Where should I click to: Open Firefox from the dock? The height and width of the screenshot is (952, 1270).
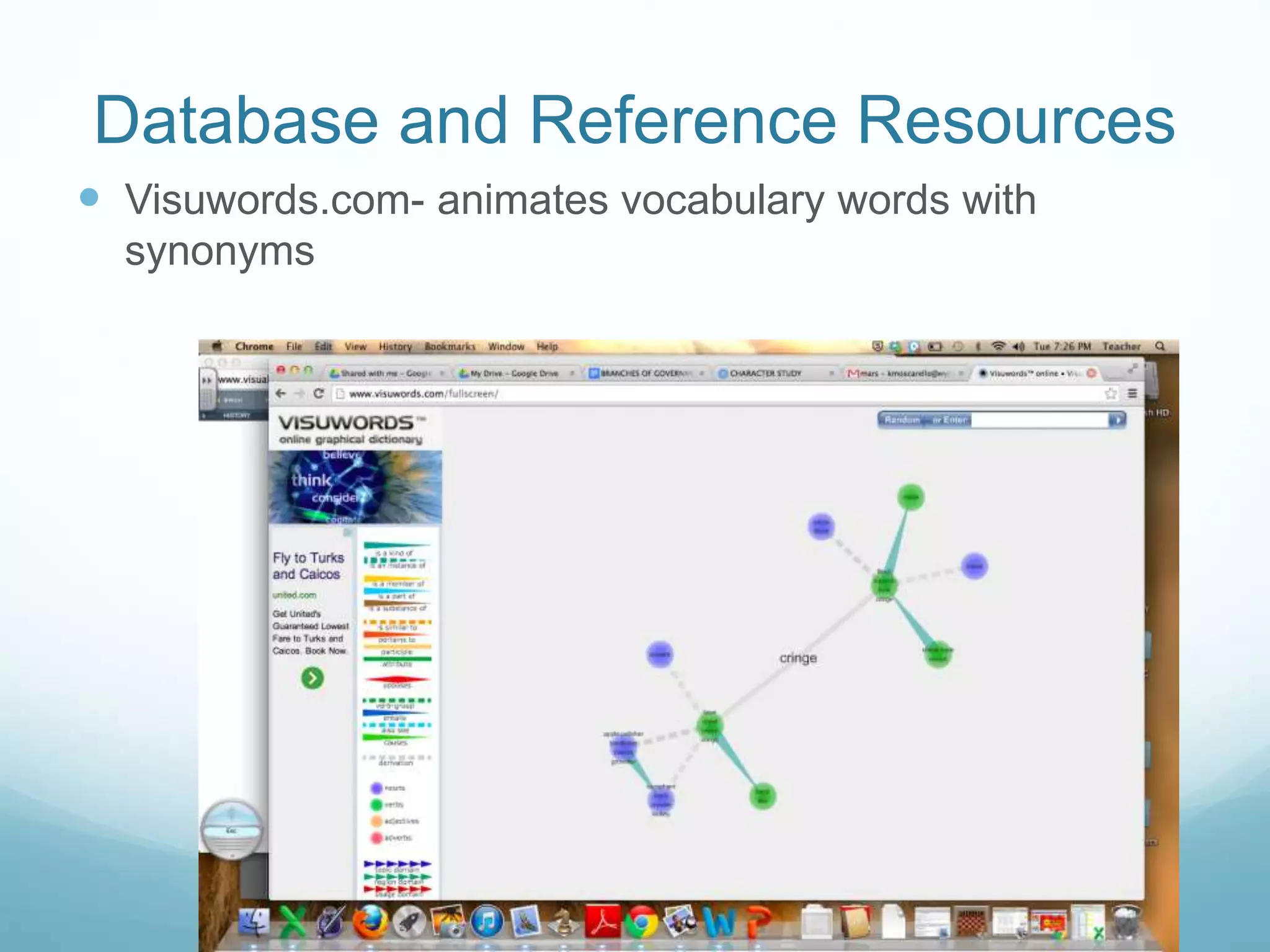(370, 923)
